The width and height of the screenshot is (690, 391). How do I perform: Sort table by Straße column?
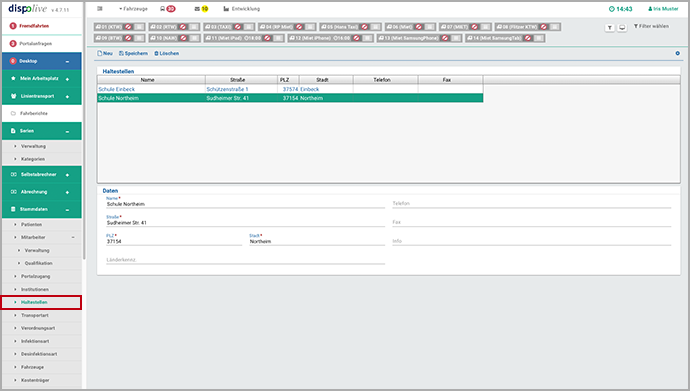pos(242,80)
